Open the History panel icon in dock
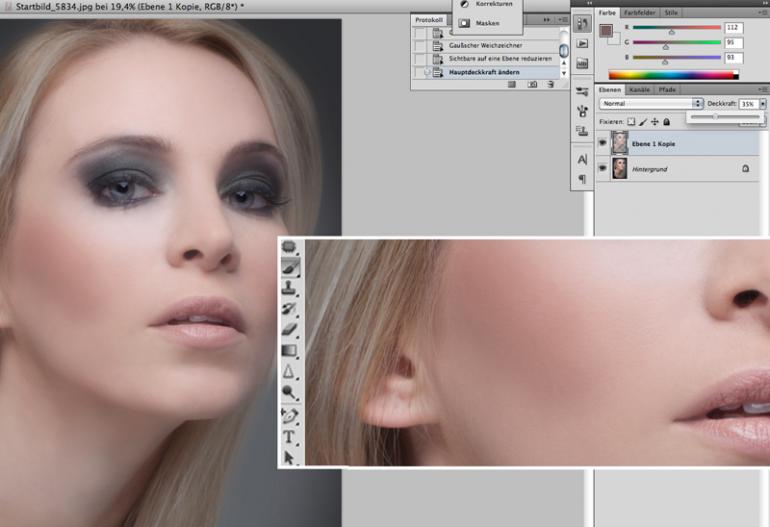The image size is (770, 527). pyautogui.click(x=582, y=24)
